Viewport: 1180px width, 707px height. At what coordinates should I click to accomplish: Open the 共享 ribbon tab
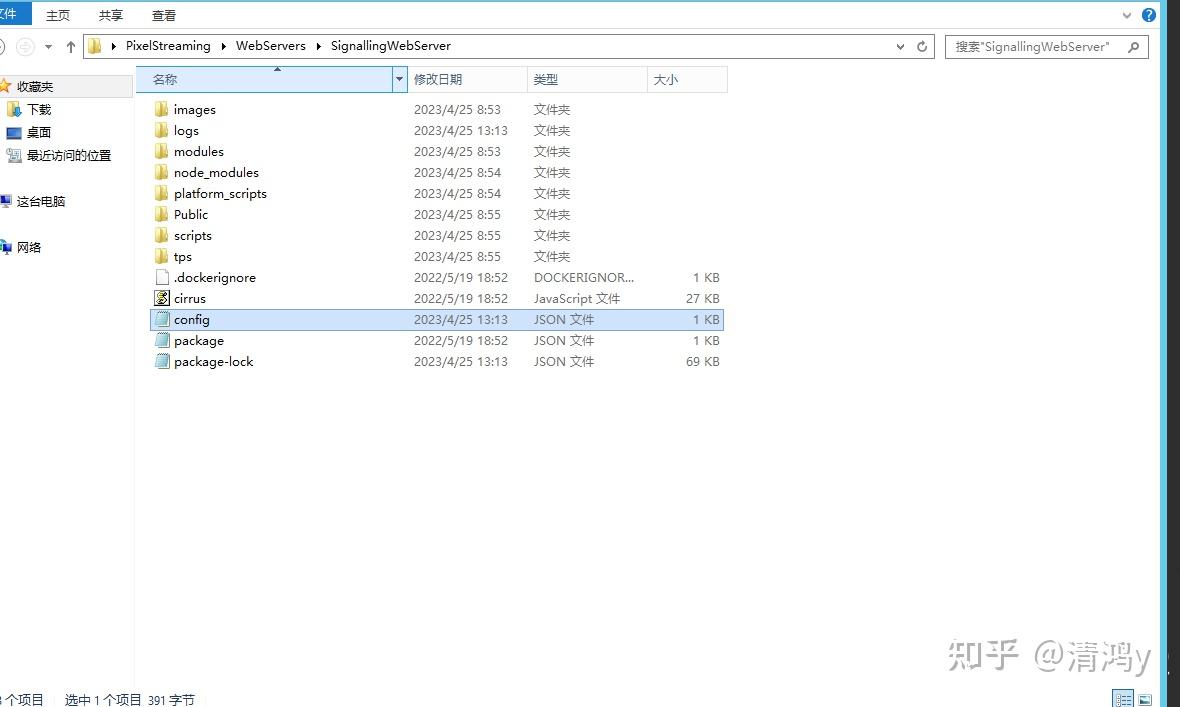point(111,15)
